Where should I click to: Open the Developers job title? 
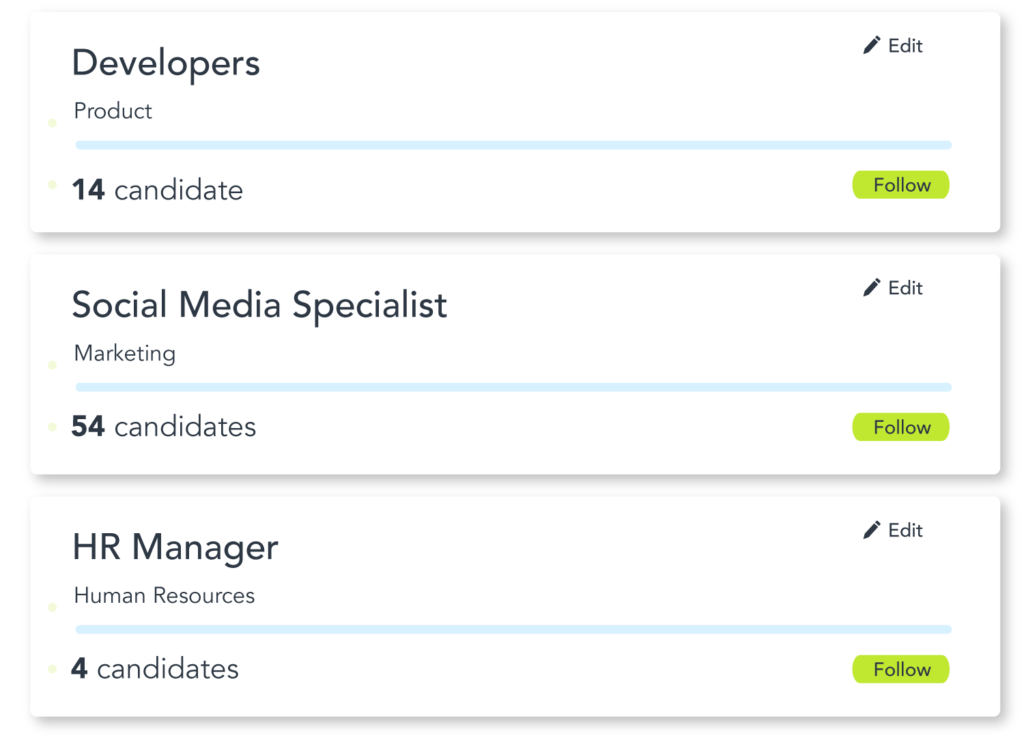point(166,64)
